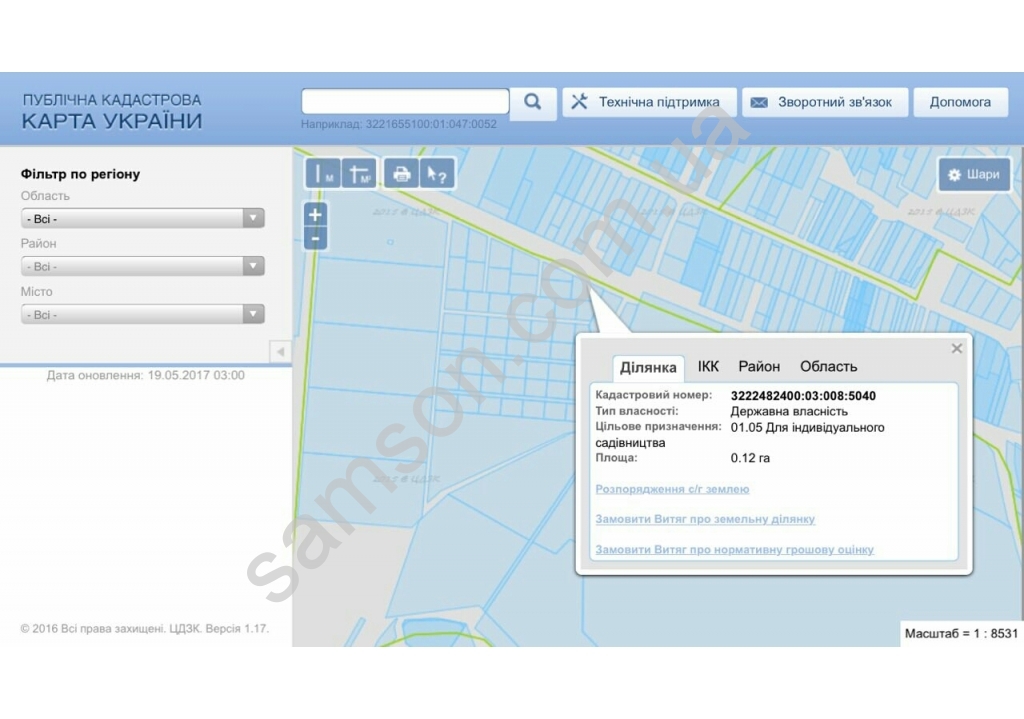Click the Фільтр по регіону heading

point(80,174)
